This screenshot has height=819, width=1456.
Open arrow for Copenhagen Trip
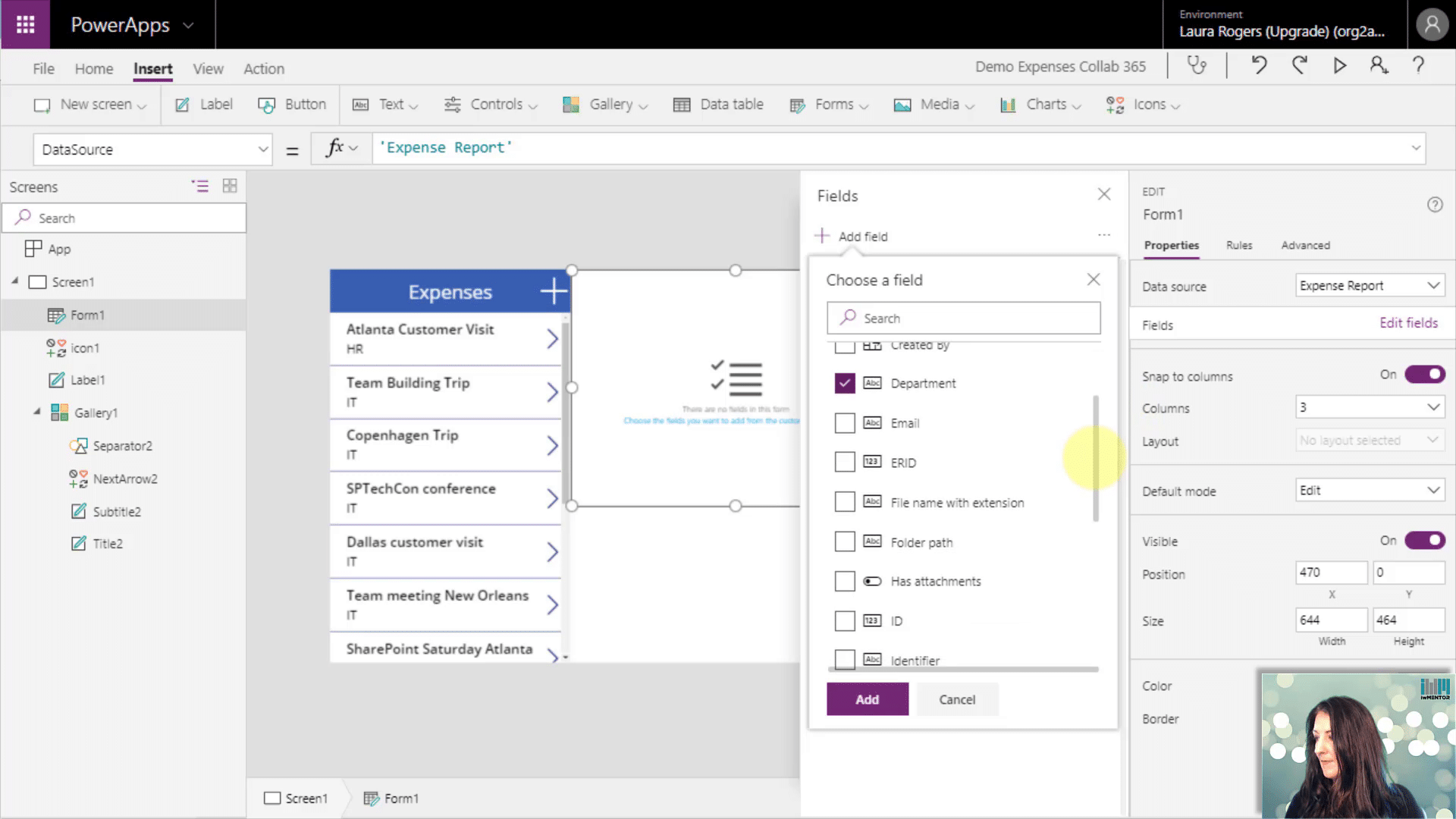(x=552, y=445)
